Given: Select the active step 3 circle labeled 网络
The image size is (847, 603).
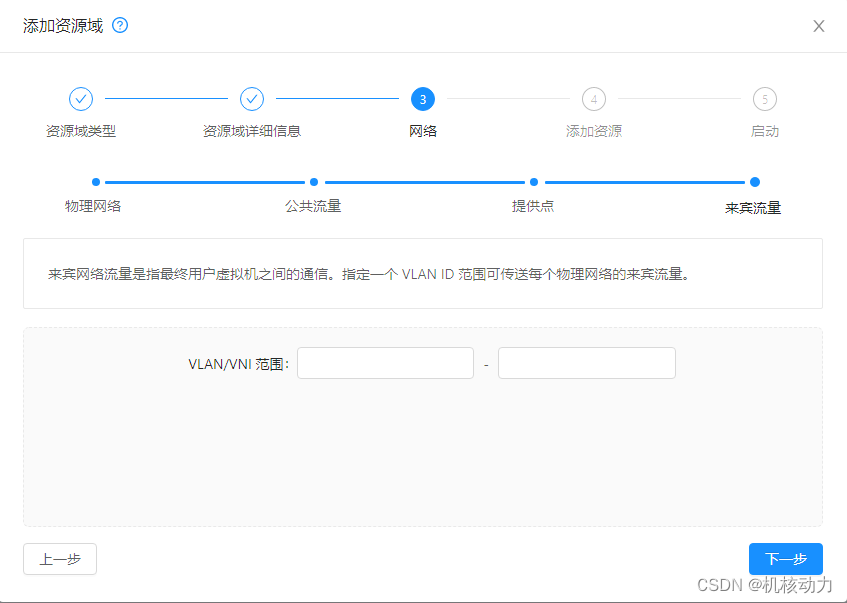Looking at the screenshot, I should [423, 99].
